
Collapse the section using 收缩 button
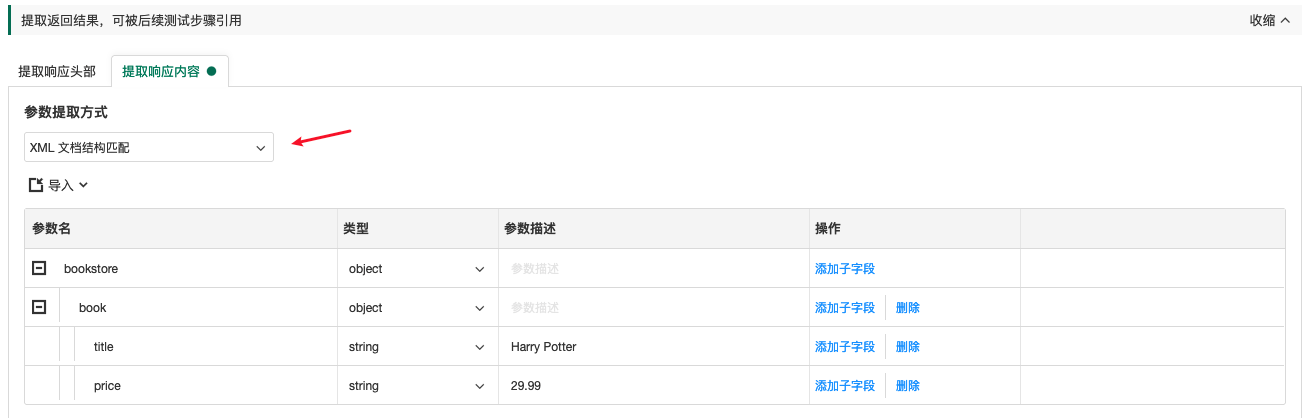click(1269, 20)
